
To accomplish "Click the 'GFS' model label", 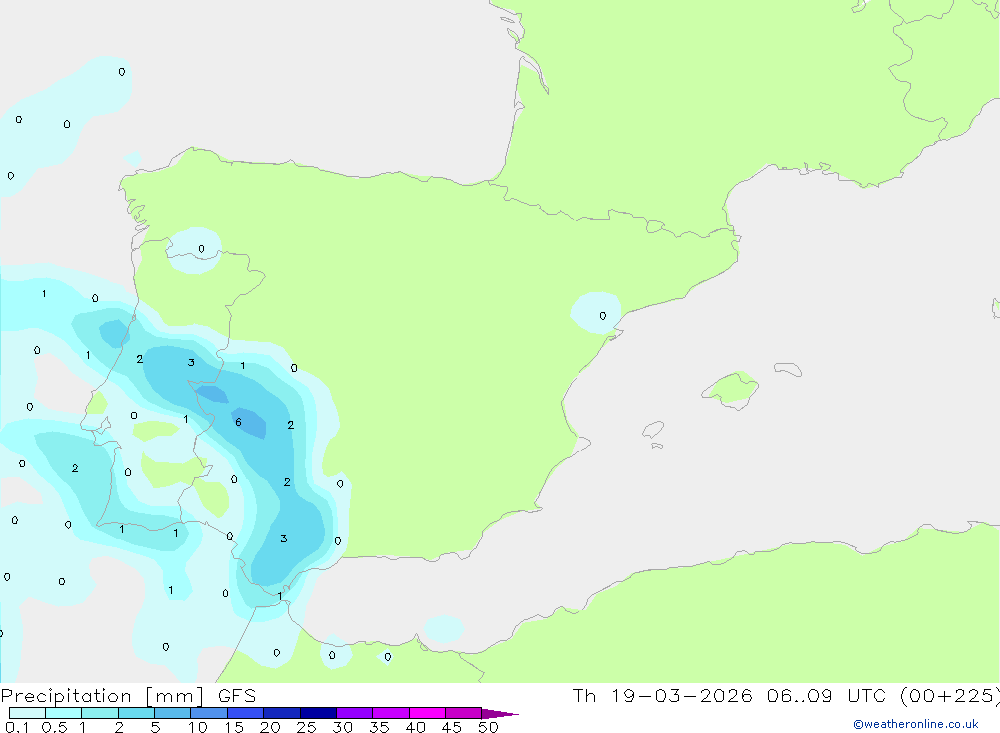I will click(237, 695).
